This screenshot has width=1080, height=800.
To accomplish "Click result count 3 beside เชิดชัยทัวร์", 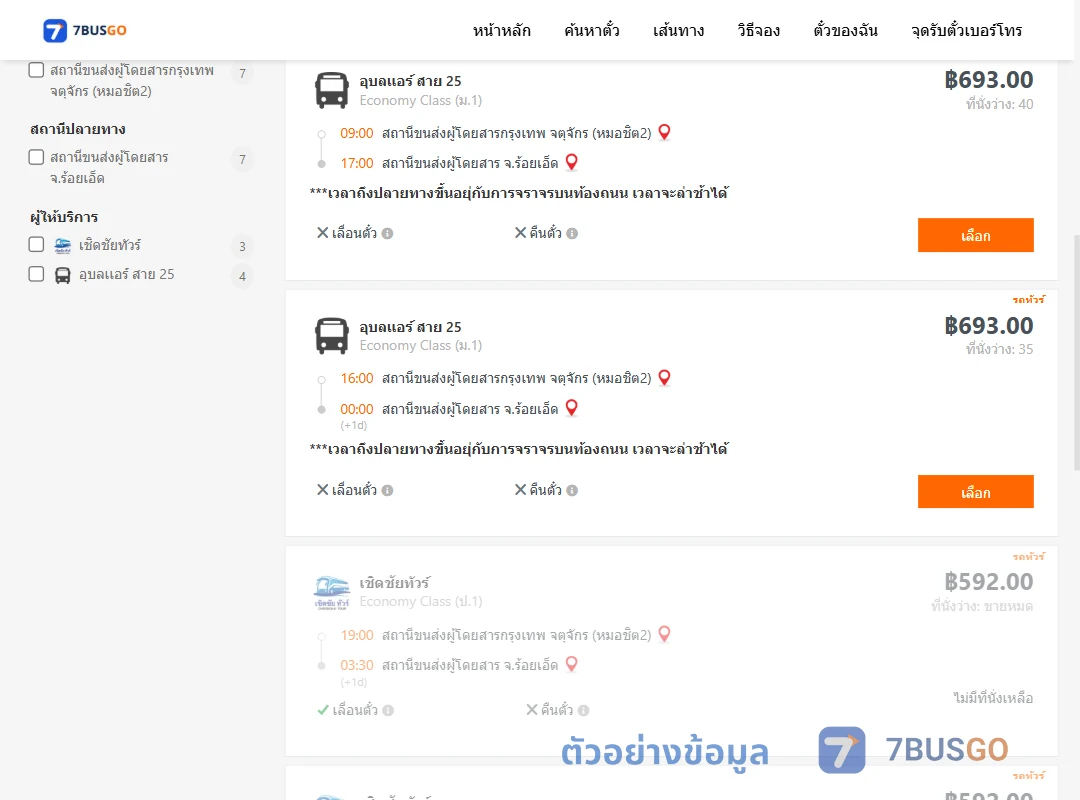I will click(x=242, y=246).
